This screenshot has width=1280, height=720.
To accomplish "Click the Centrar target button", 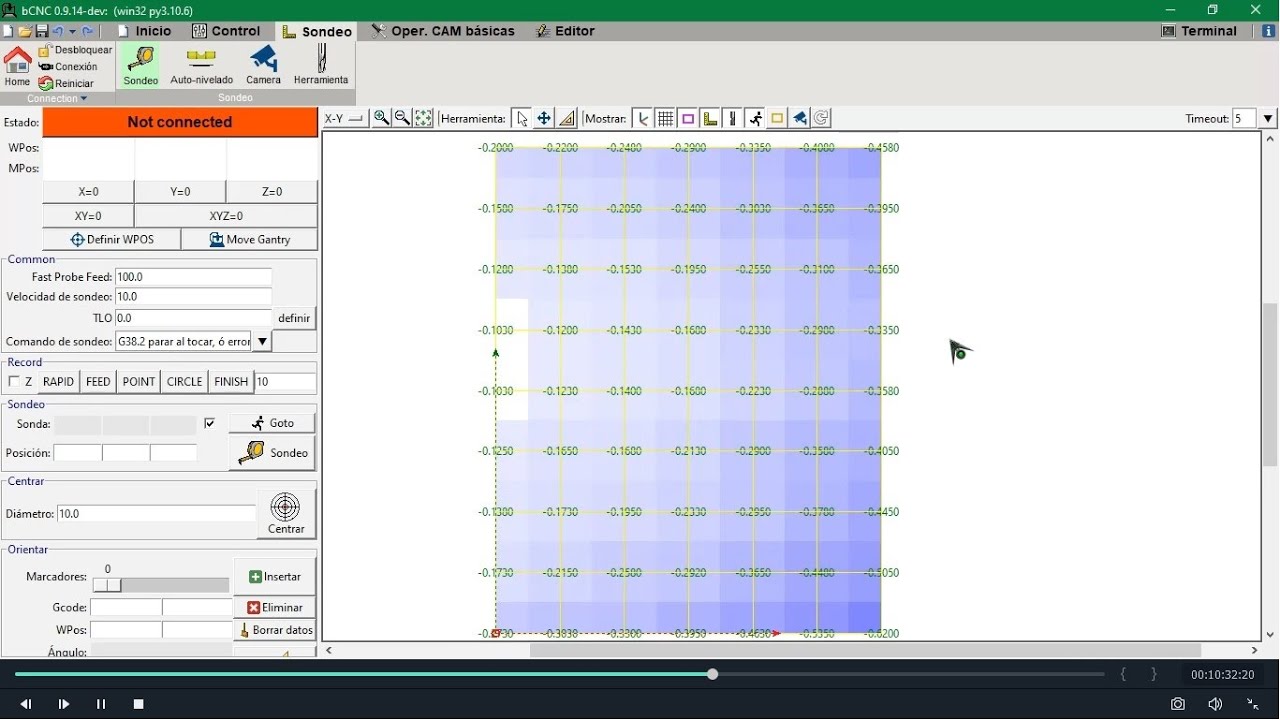I will click(x=286, y=514).
